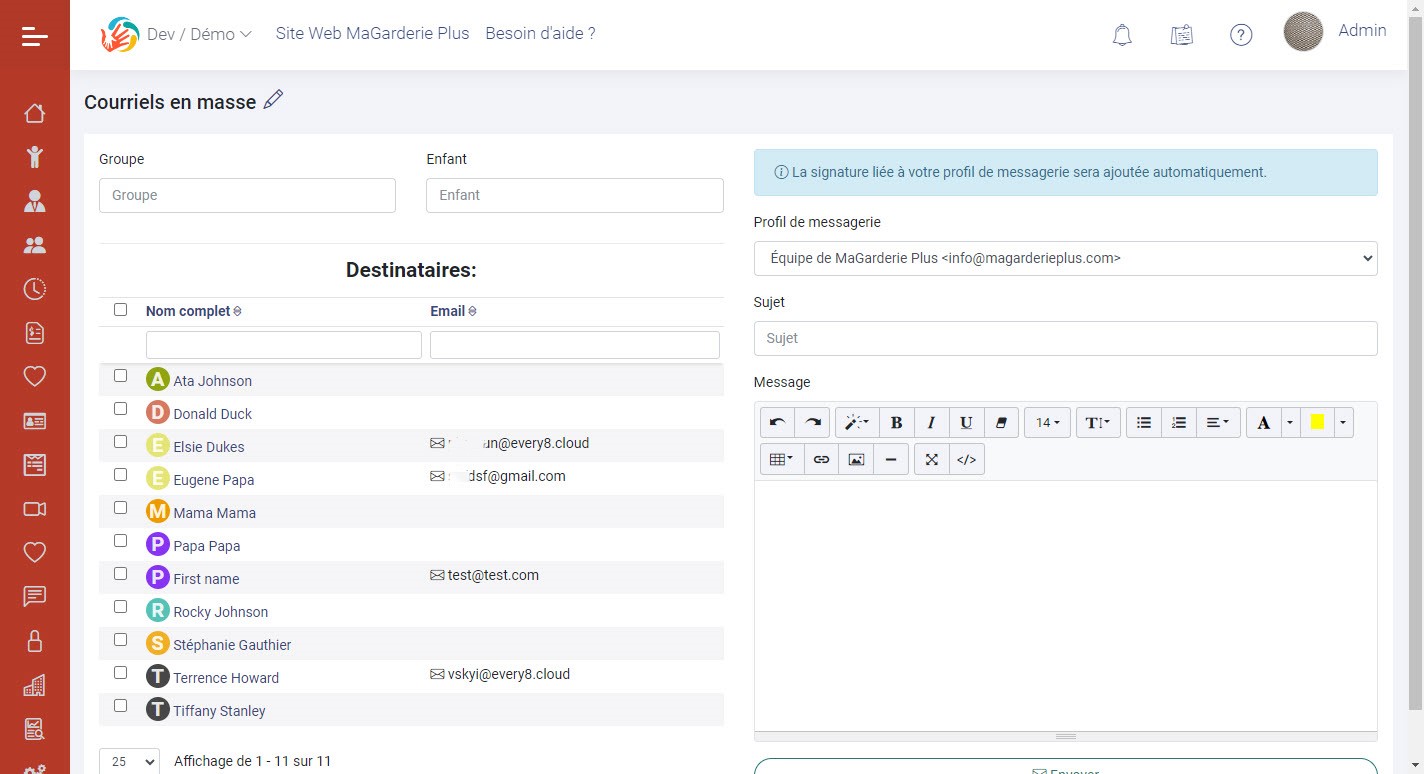Screen dimensions: 1424x774
Task: Undo the last edit in the message editor
Action: (777, 422)
